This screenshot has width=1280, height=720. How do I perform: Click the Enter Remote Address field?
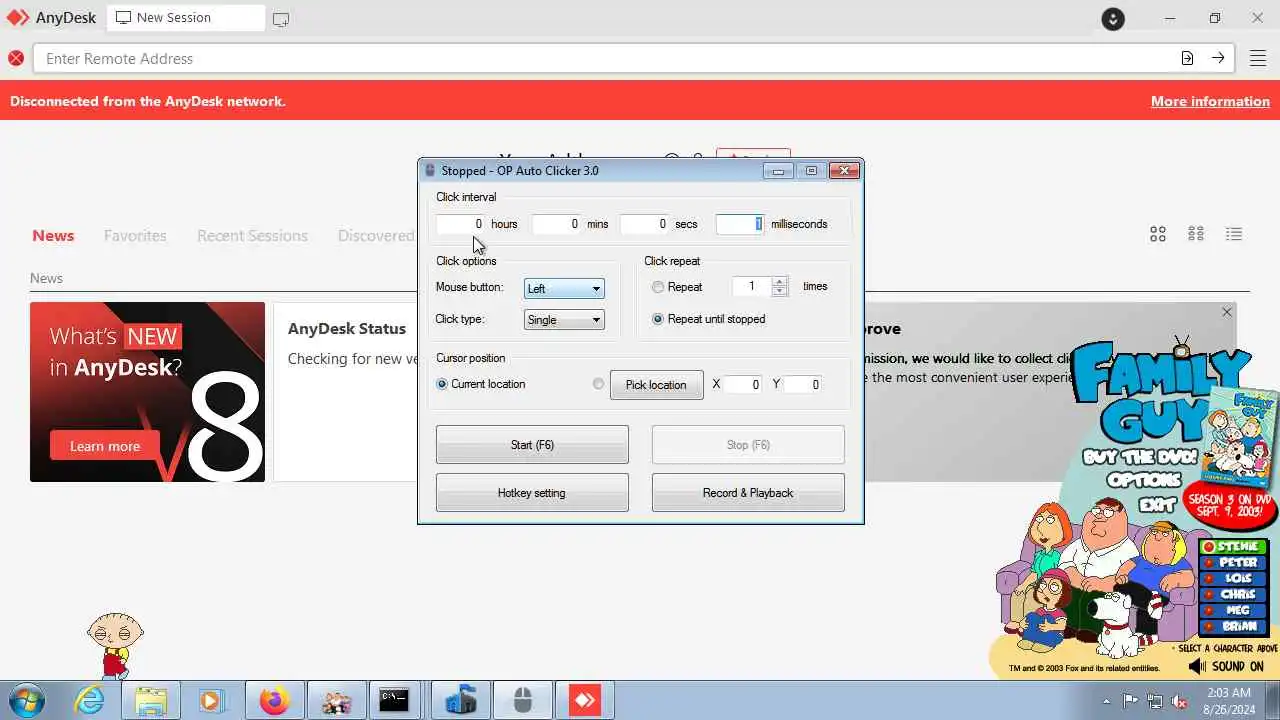pyautogui.click(x=604, y=58)
